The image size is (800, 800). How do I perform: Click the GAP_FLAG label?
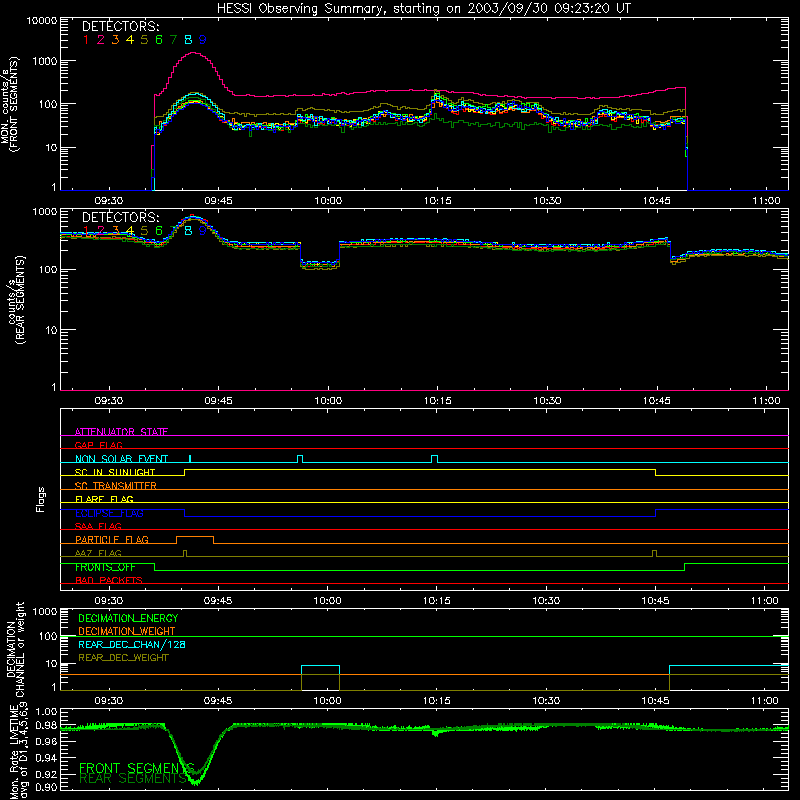98,445
